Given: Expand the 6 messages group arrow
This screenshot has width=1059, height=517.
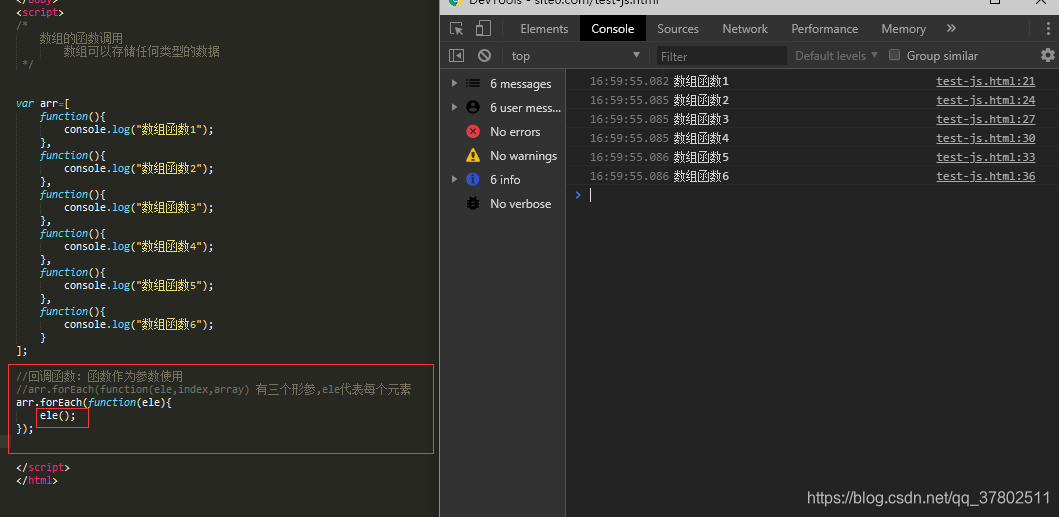Looking at the screenshot, I should 455,83.
